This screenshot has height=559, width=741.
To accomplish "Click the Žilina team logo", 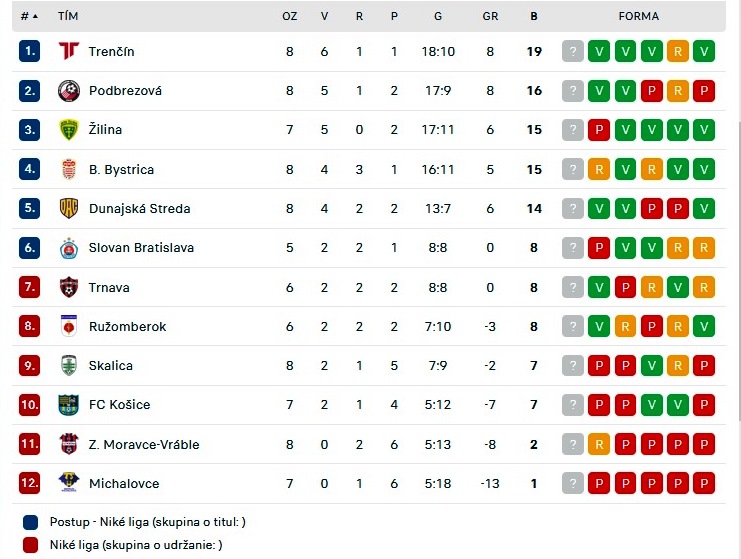I will (68, 130).
